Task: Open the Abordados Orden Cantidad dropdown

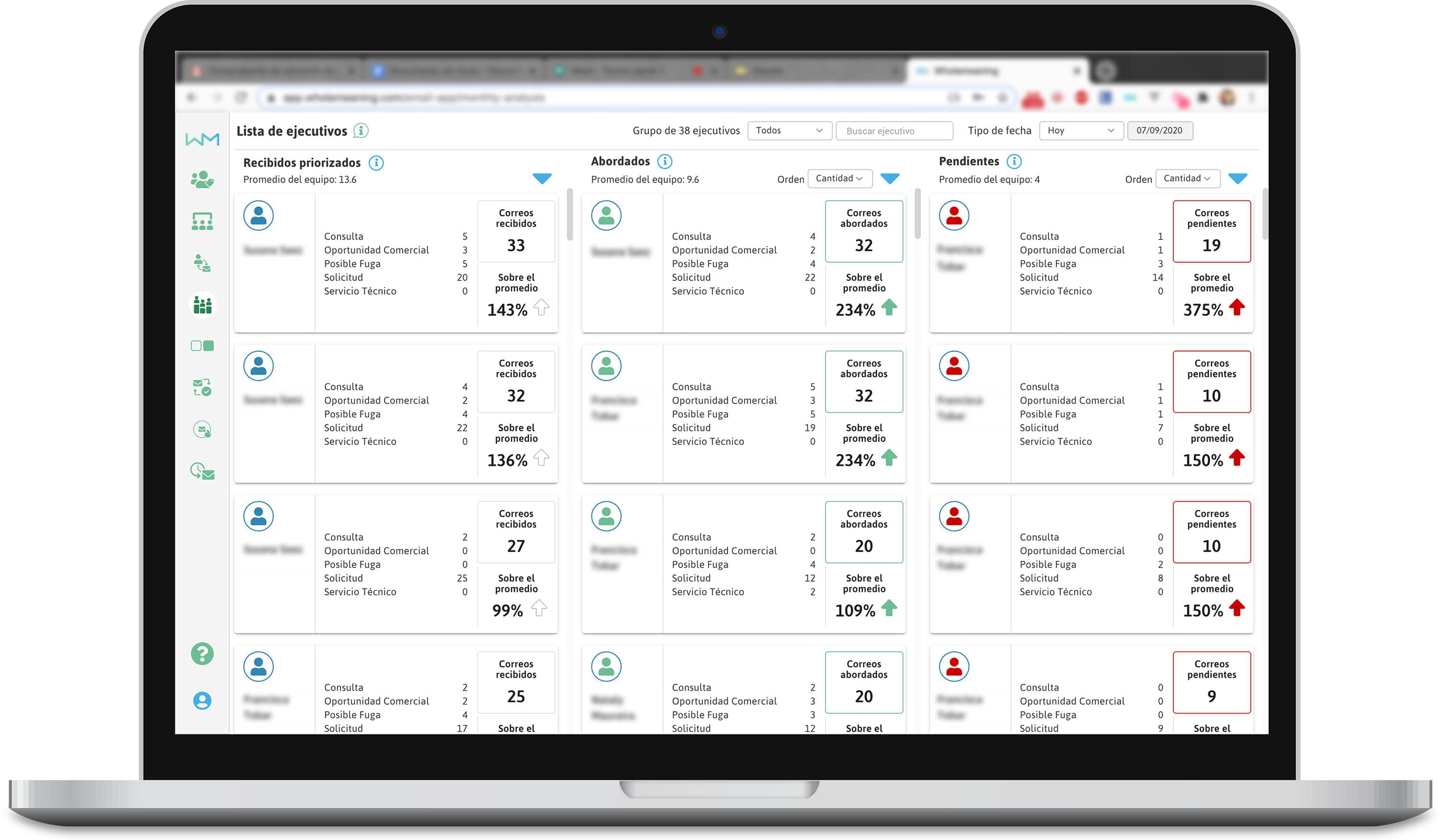Action: [840, 179]
